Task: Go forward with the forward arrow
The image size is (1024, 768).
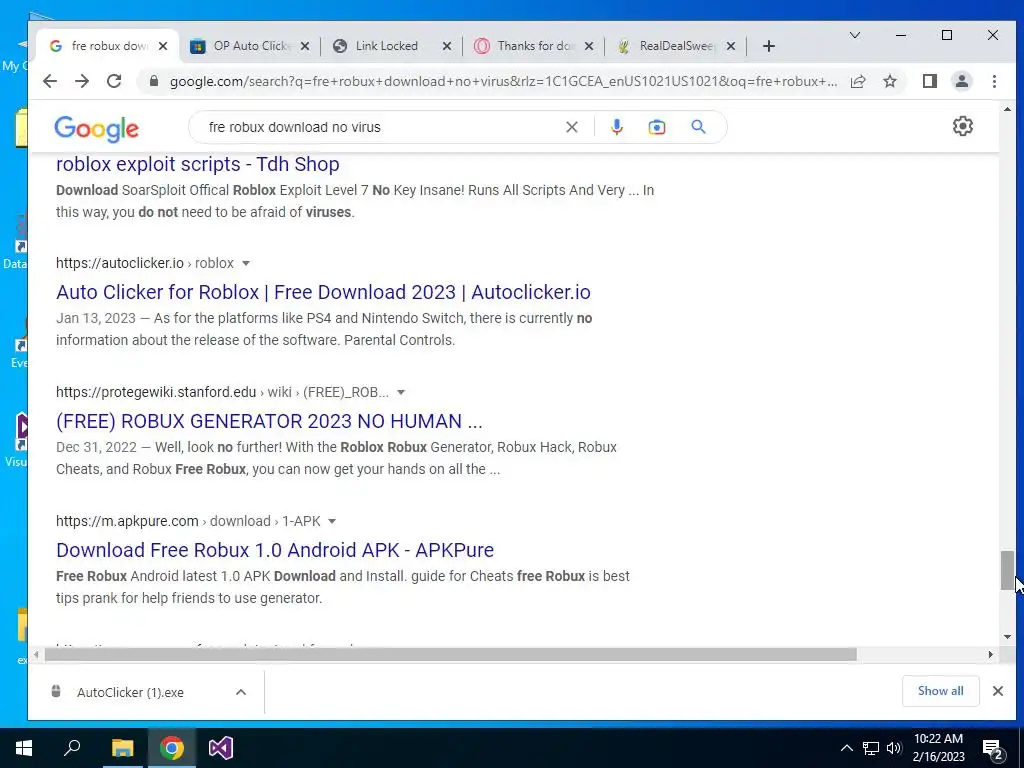Action: pos(82,81)
